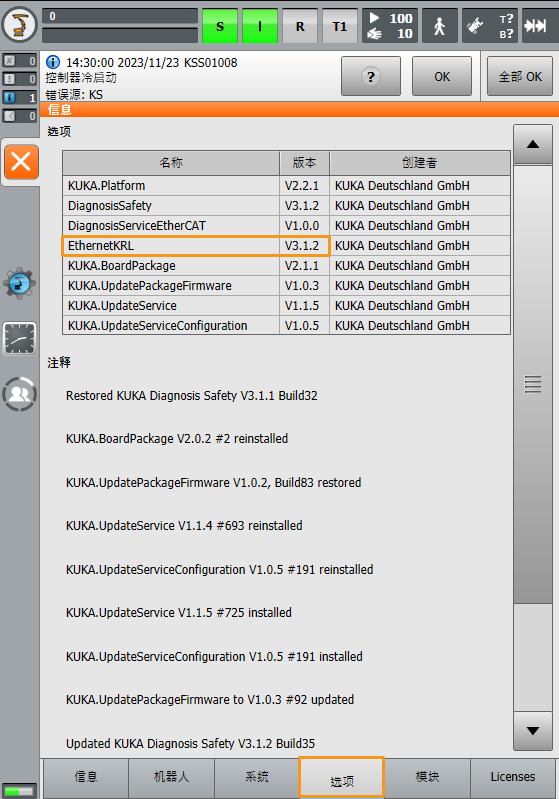Select the KUKA.BoardPackage row
Image resolution: width=559 pixels, height=799 pixels.
pyautogui.click(x=286, y=265)
